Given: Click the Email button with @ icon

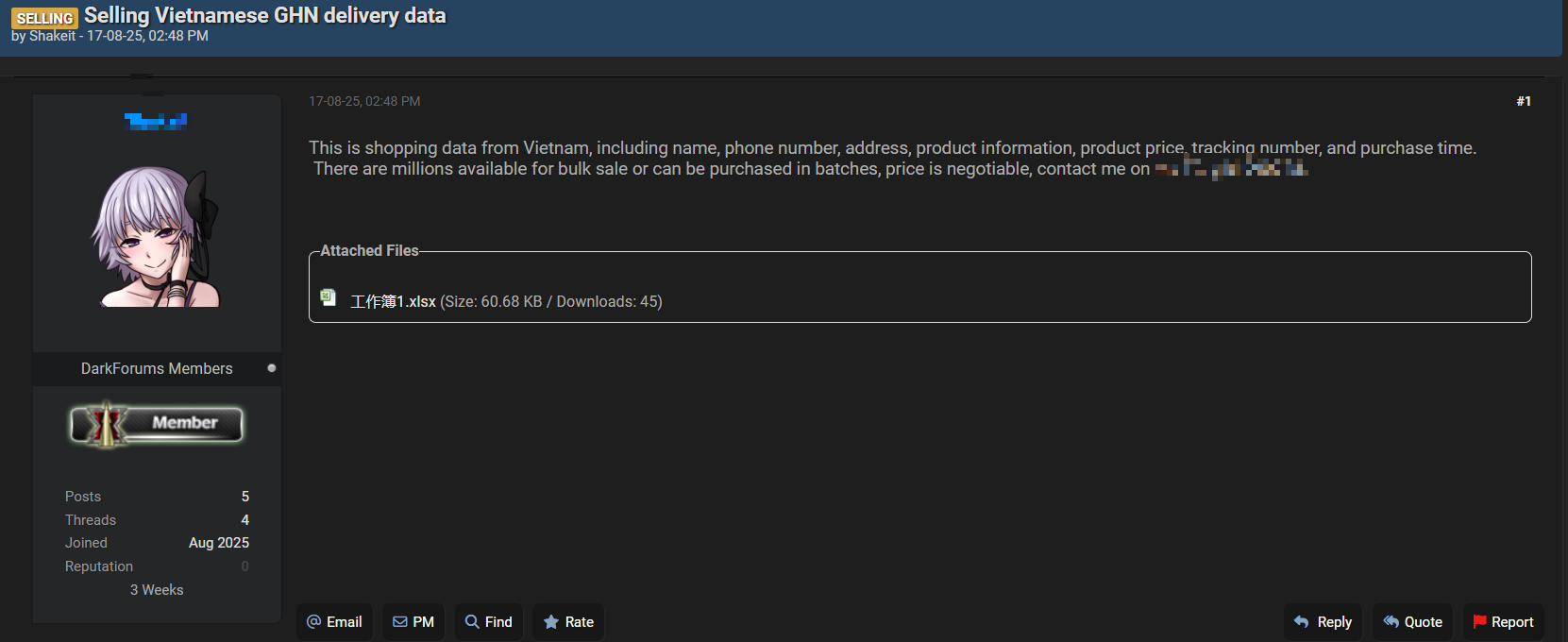Looking at the screenshot, I should (x=334, y=622).
